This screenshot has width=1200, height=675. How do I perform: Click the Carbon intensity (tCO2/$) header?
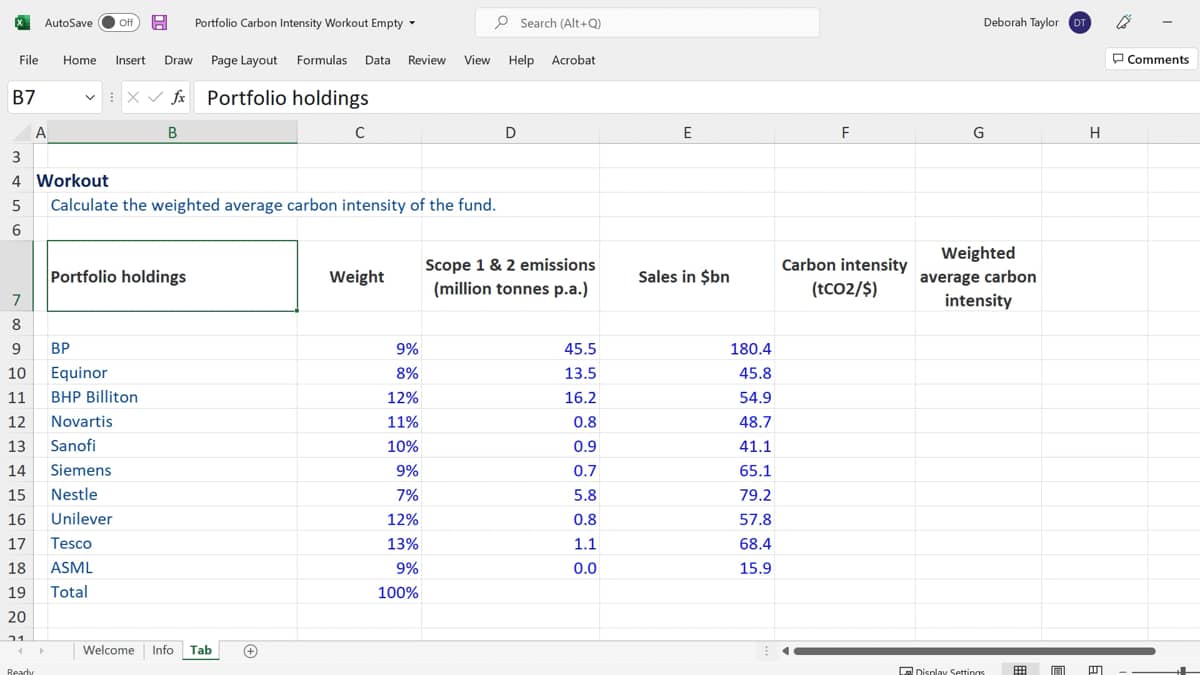(845, 277)
